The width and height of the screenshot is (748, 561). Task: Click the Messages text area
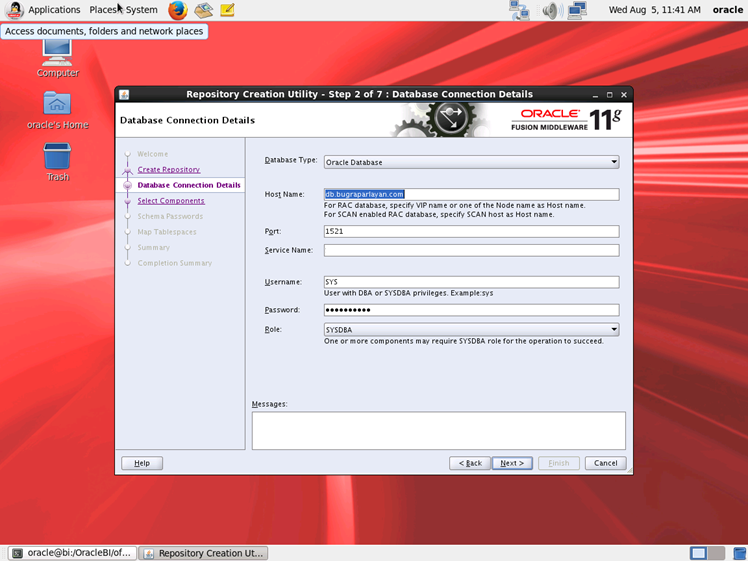(x=438, y=431)
